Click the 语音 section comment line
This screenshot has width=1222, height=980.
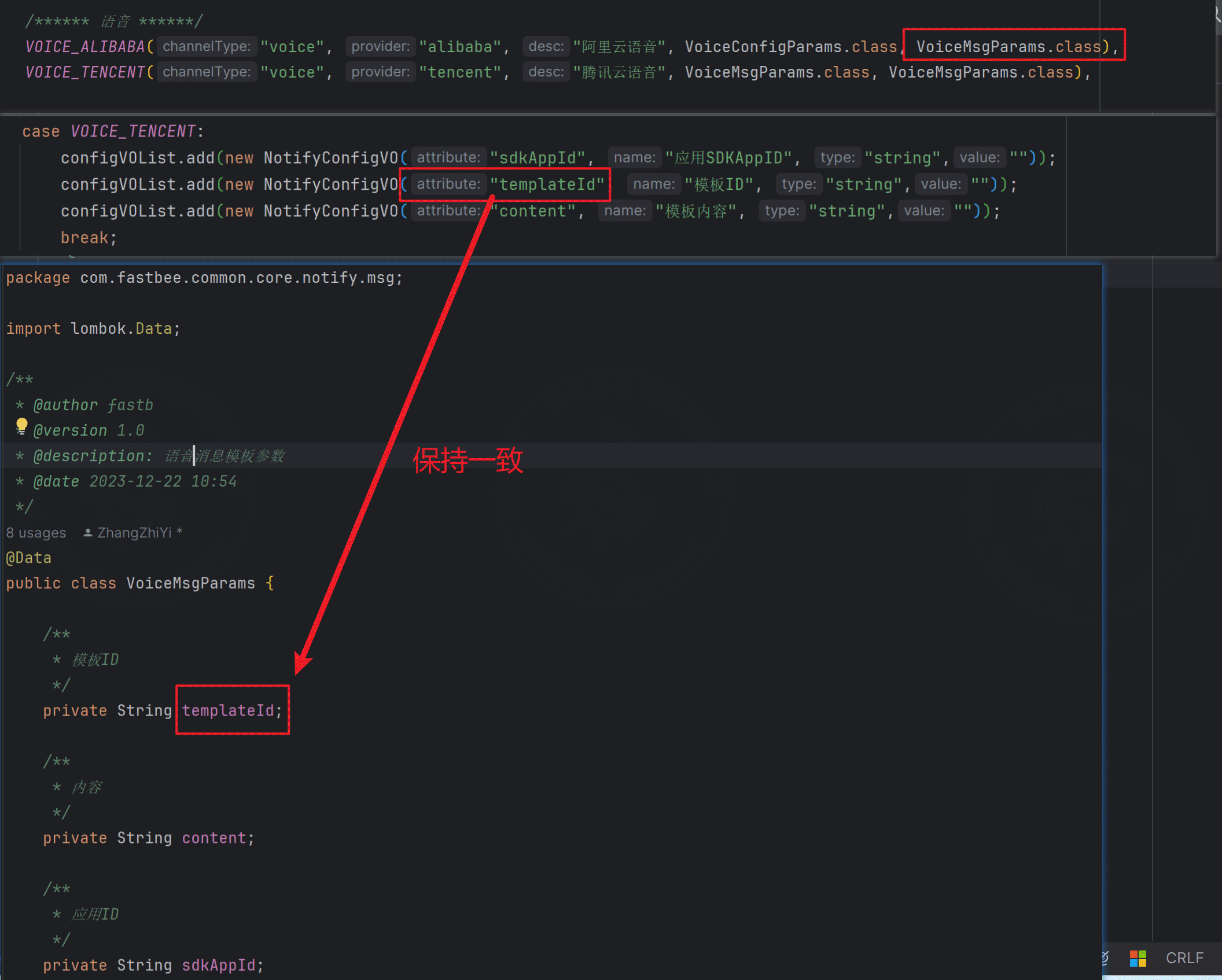(113, 21)
